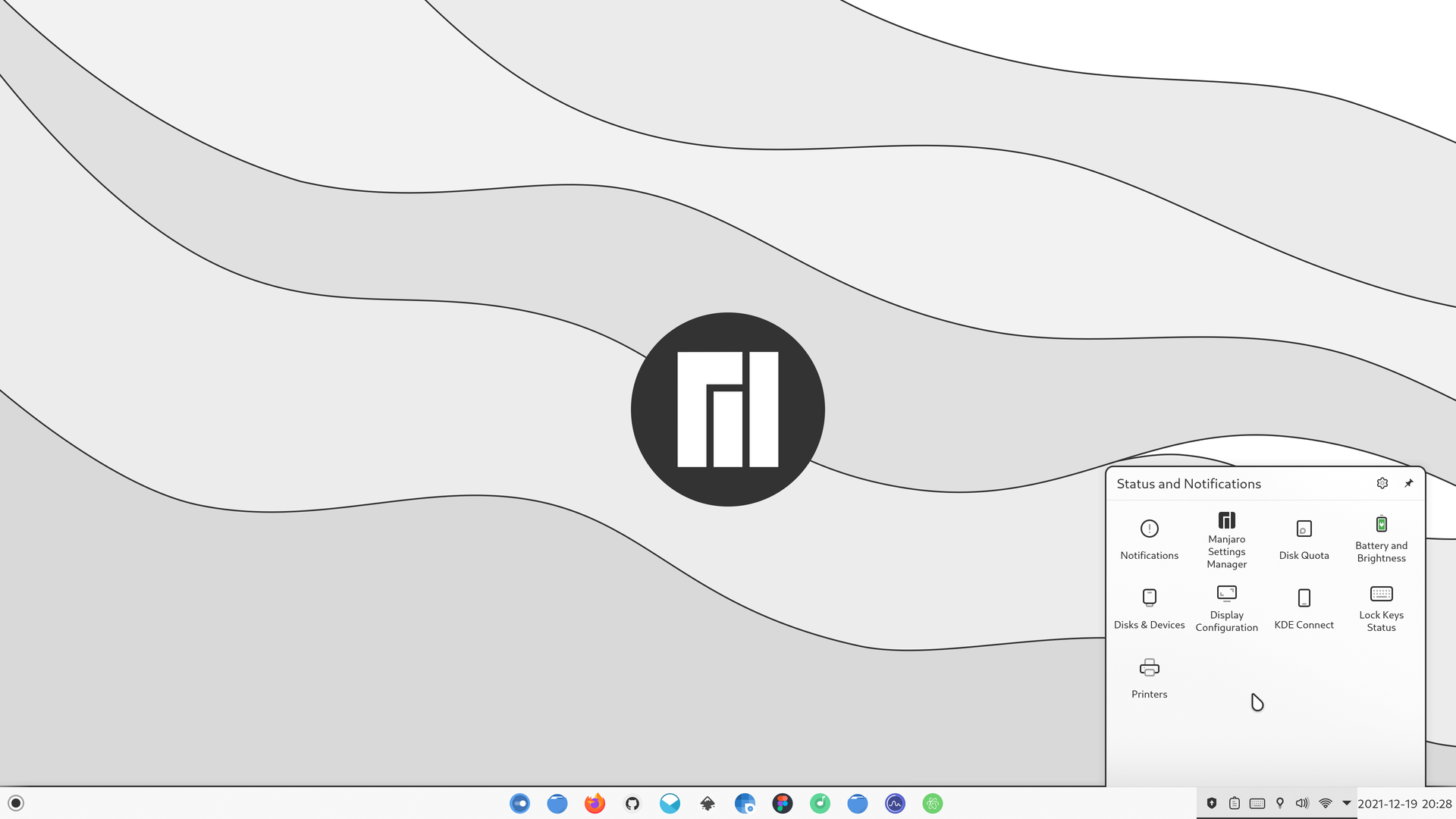Click the 'Status and Notifications' popup title
Screen dimensions: 1456x819
click(1188, 484)
